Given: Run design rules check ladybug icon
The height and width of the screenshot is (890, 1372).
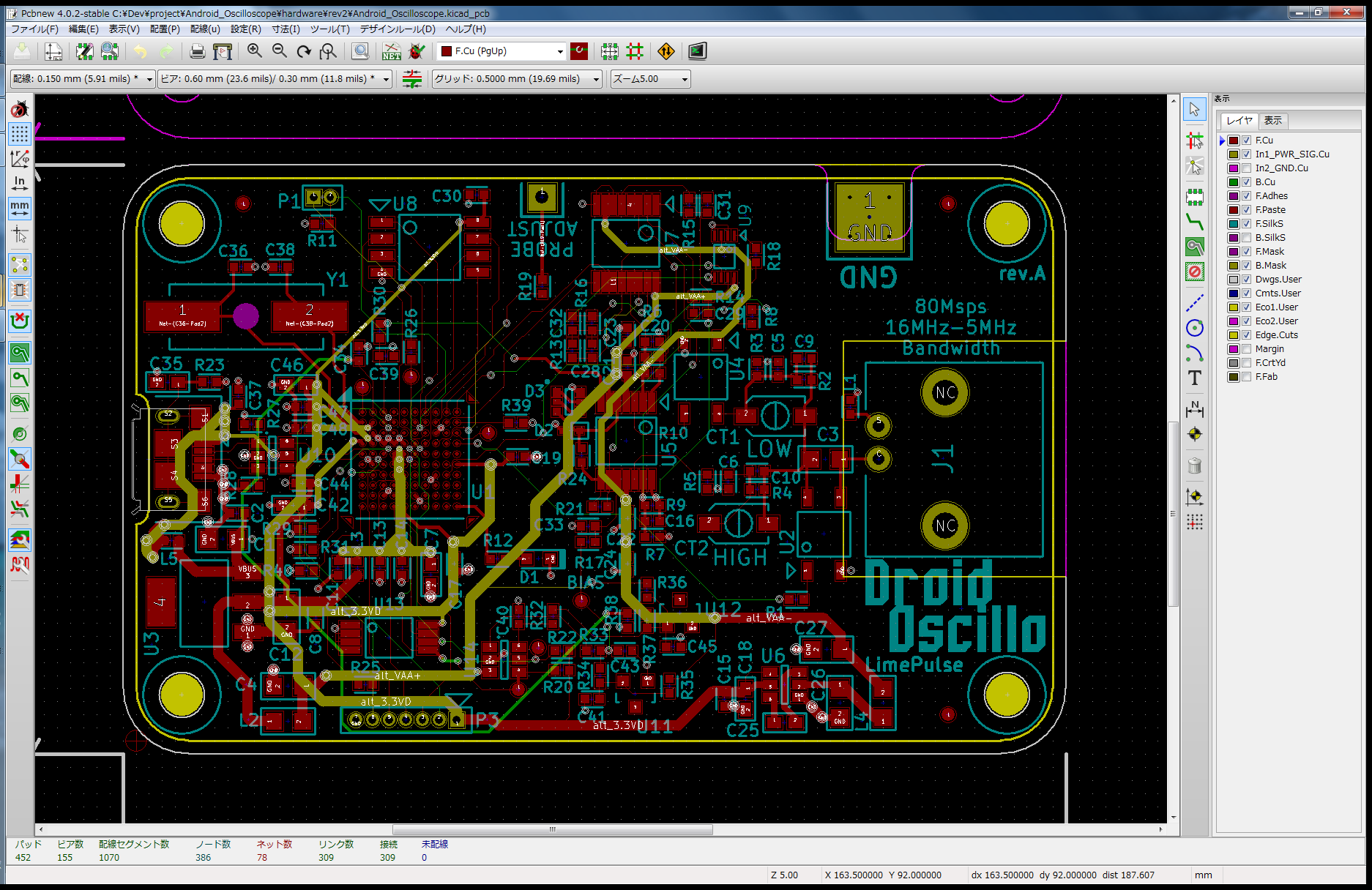Looking at the screenshot, I should (x=417, y=51).
